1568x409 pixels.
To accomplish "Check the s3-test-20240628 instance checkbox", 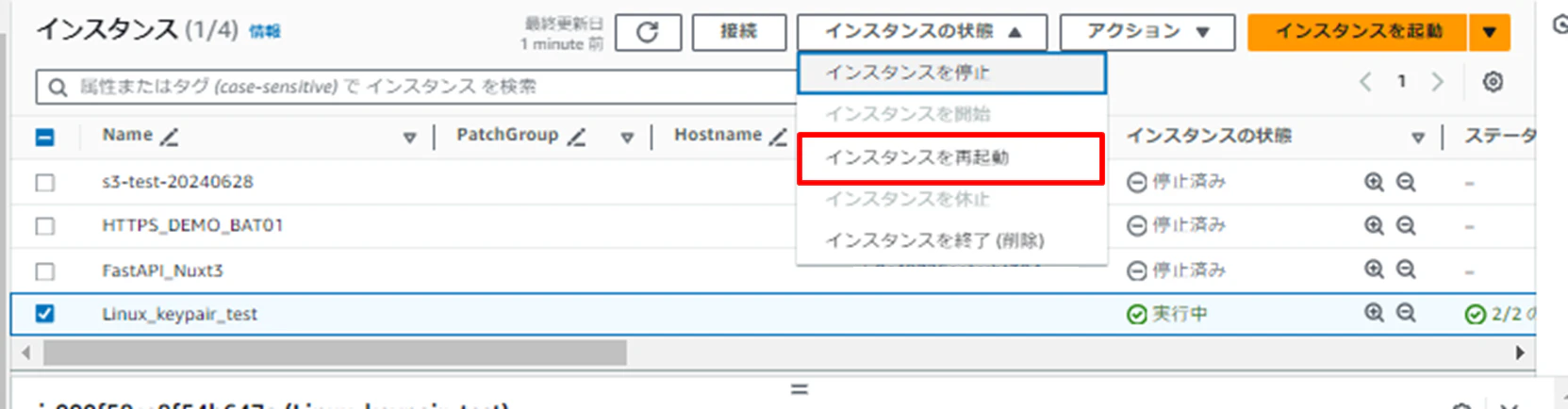I will click(44, 183).
